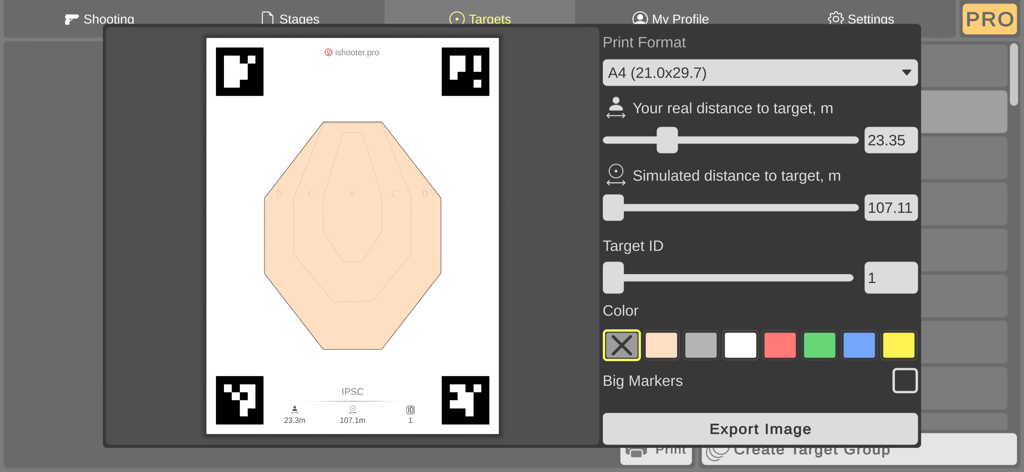Edit real distance value 23.35
The height and width of the screenshot is (472, 1024).
[x=891, y=140]
